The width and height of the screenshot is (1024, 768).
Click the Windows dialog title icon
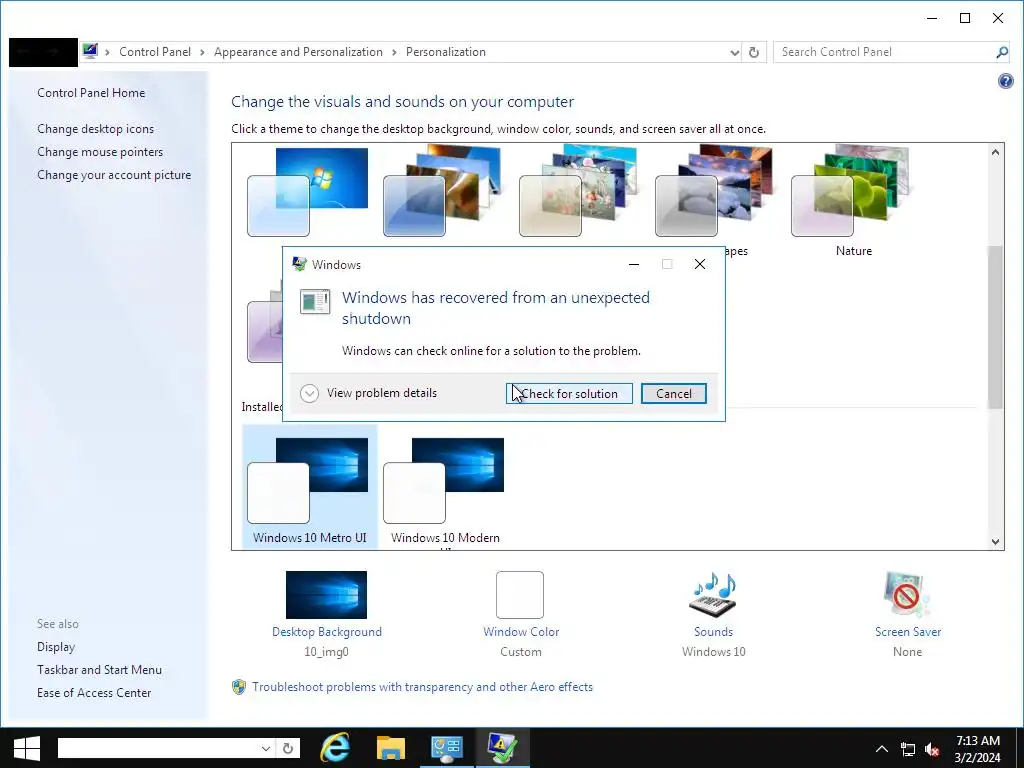pyautogui.click(x=300, y=264)
